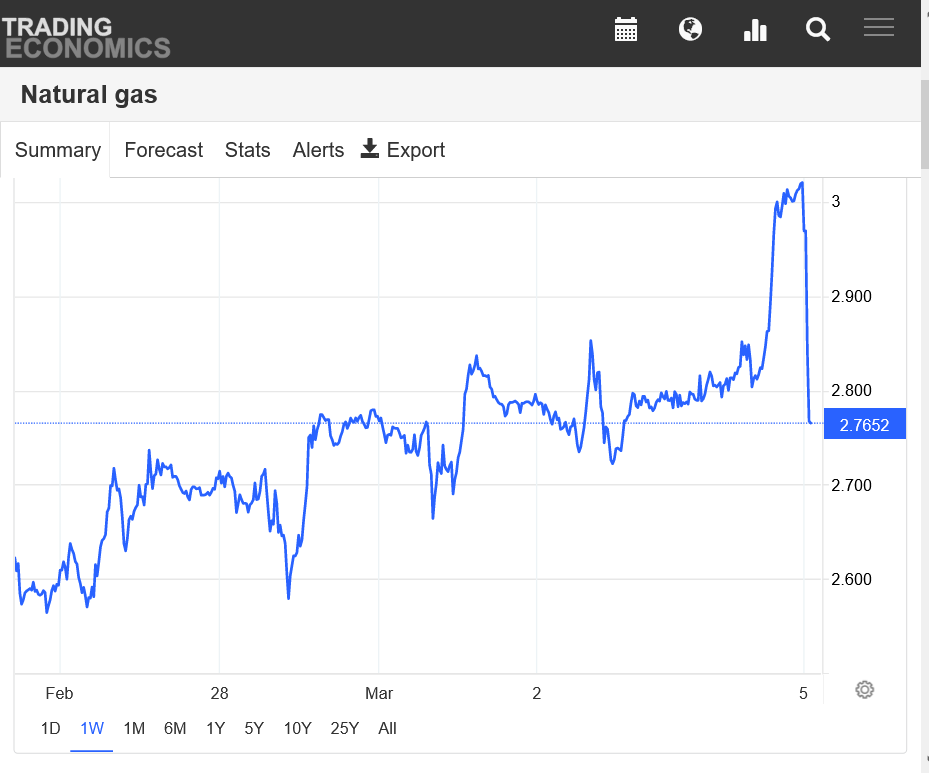
Task: Select 1M time range
Action: [134, 728]
